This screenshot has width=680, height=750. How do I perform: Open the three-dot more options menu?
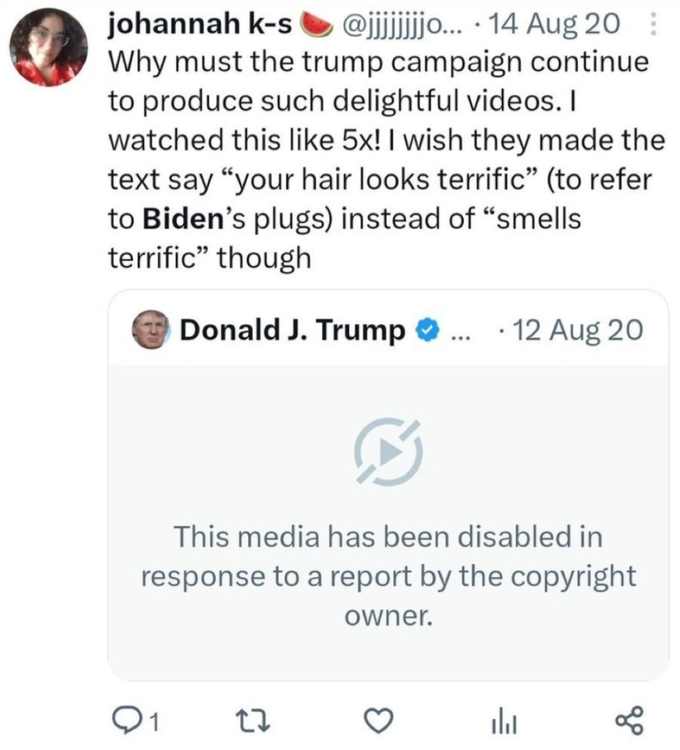pos(653,22)
